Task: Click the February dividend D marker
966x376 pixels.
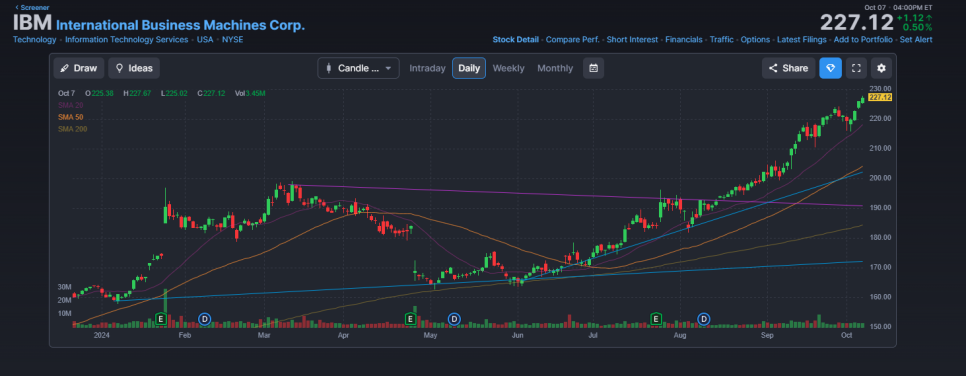Action: coord(205,319)
